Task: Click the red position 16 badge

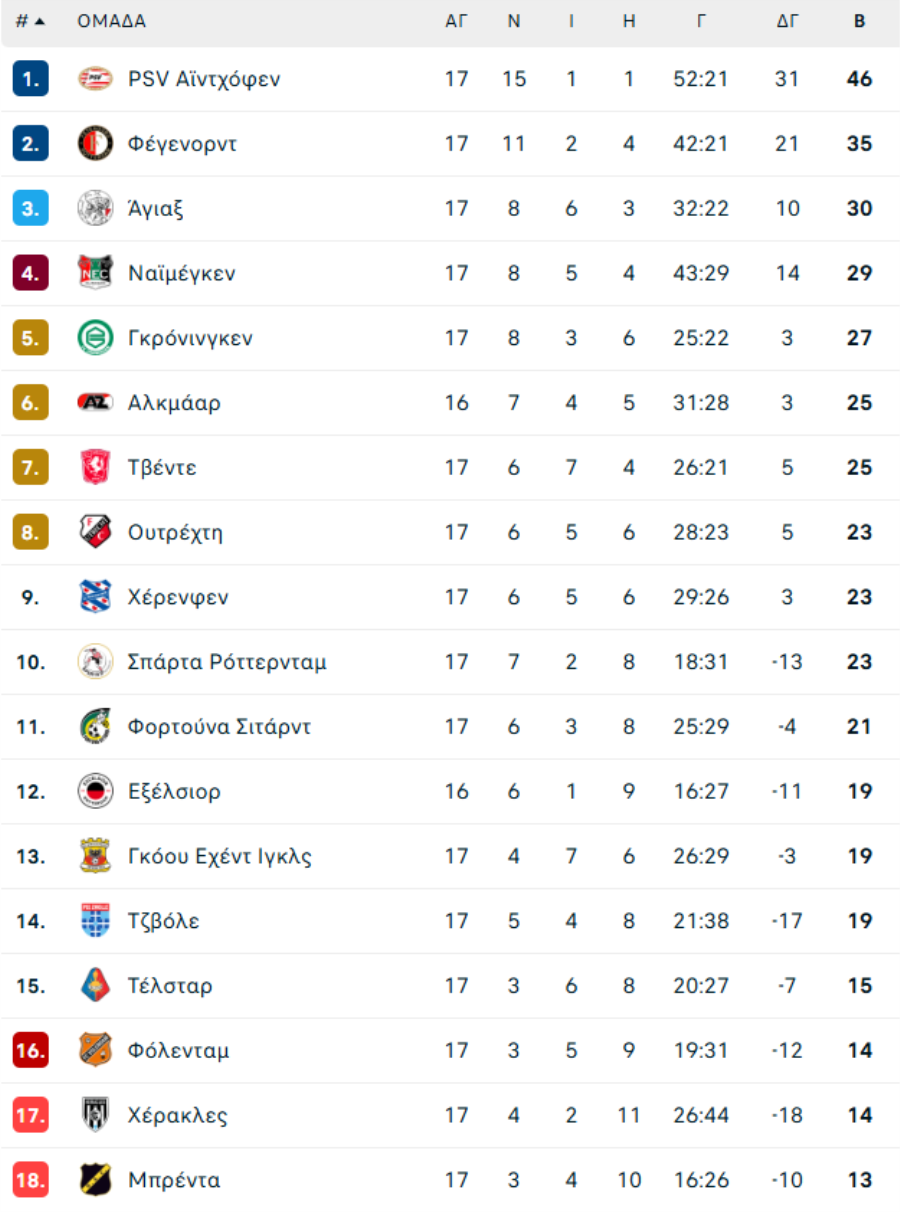Action: point(30,1050)
